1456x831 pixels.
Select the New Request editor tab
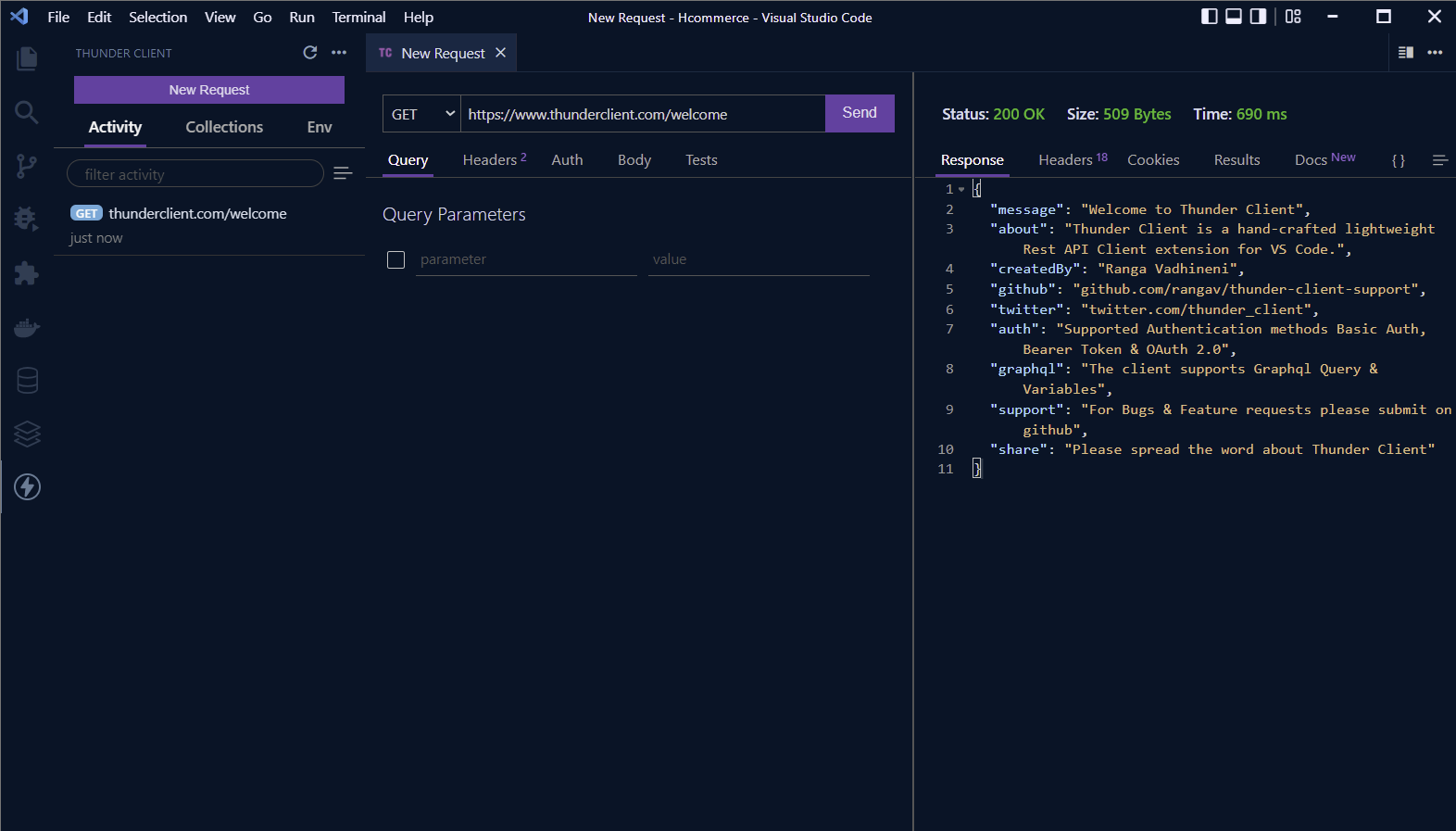[x=441, y=53]
